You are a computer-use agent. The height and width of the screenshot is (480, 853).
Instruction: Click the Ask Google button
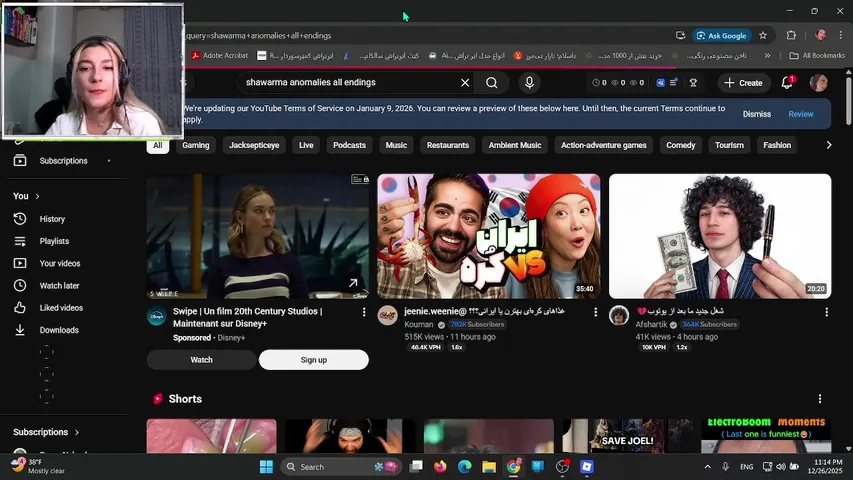[722, 35]
